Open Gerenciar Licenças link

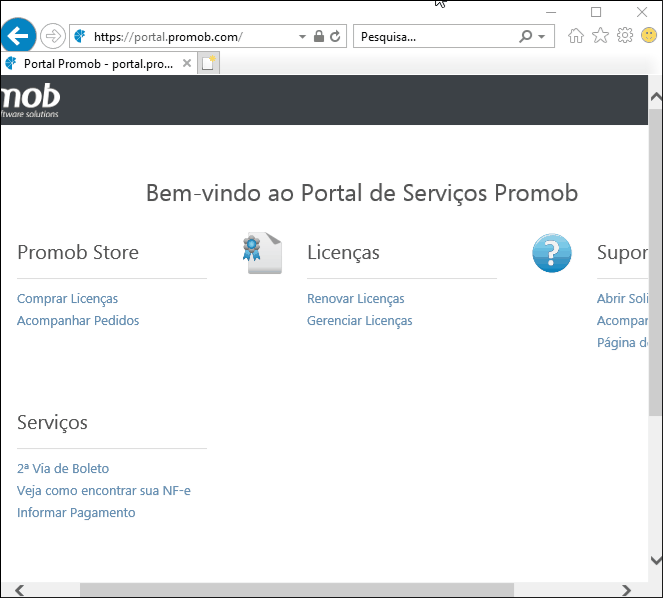[359, 321]
